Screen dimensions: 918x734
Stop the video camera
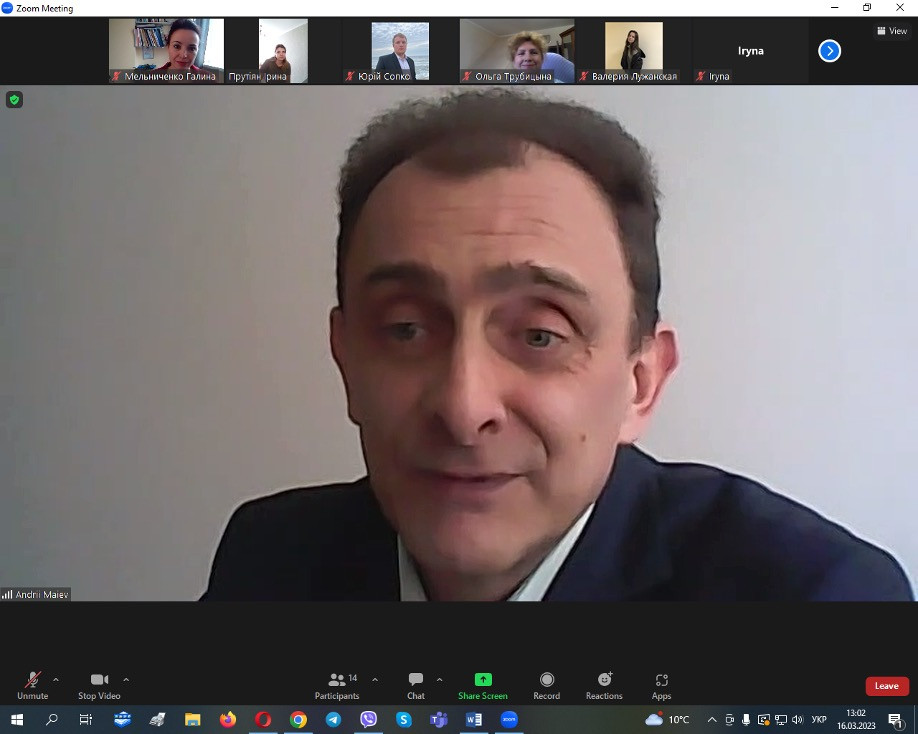point(99,685)
